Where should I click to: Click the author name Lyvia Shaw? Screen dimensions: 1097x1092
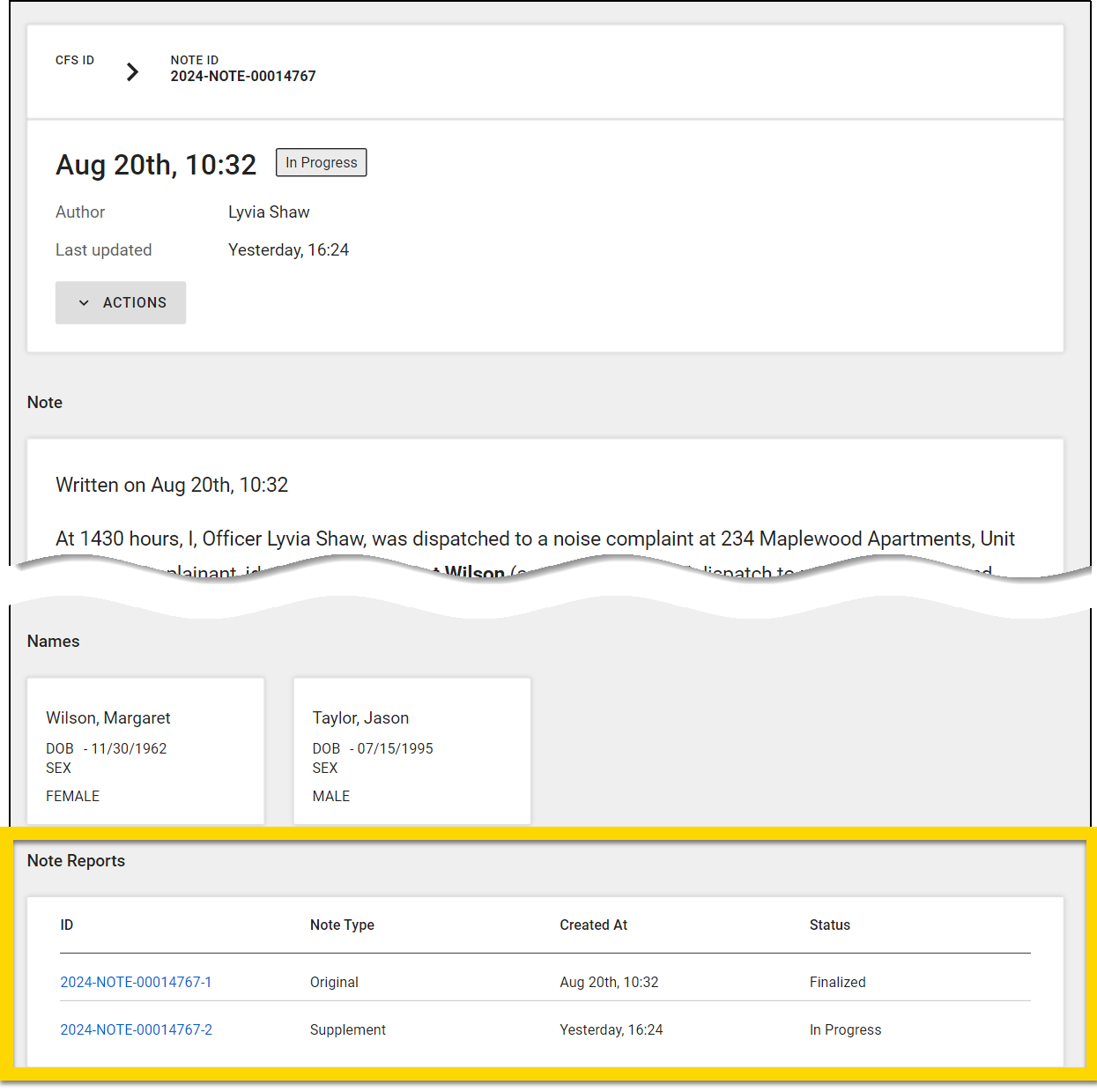269,212
